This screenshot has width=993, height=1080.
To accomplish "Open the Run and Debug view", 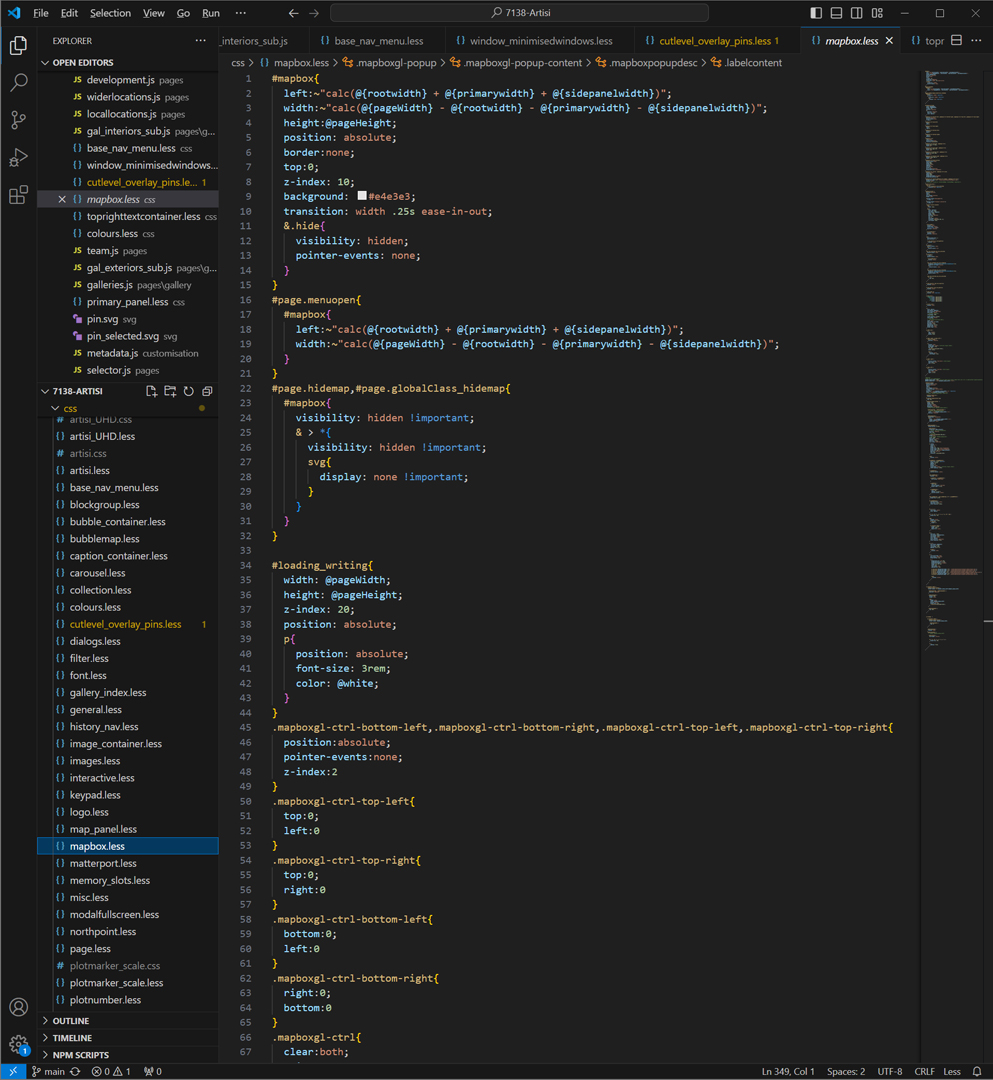I will (x=19, y=158).
